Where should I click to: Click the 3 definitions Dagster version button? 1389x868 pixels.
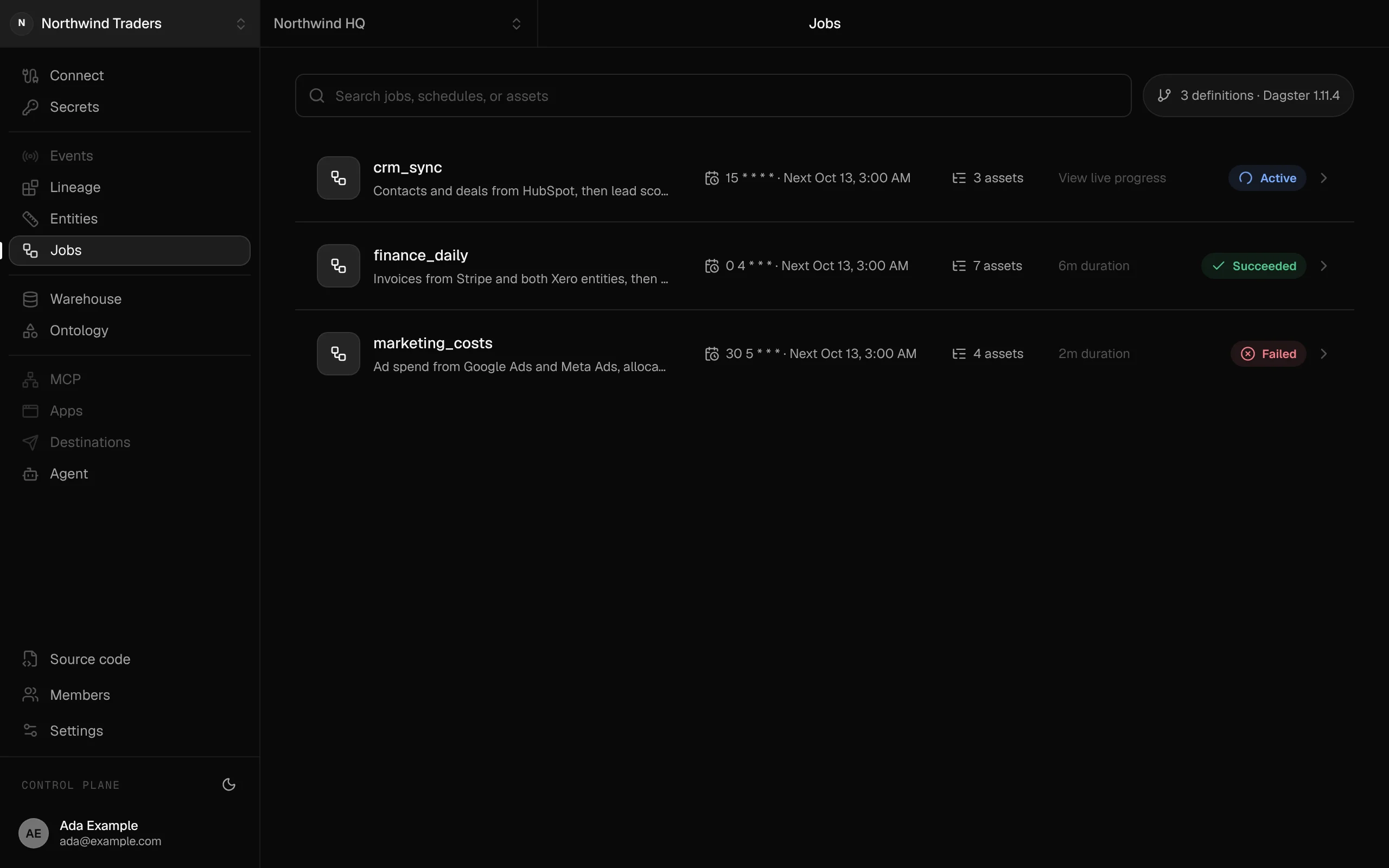[1248, 96]
